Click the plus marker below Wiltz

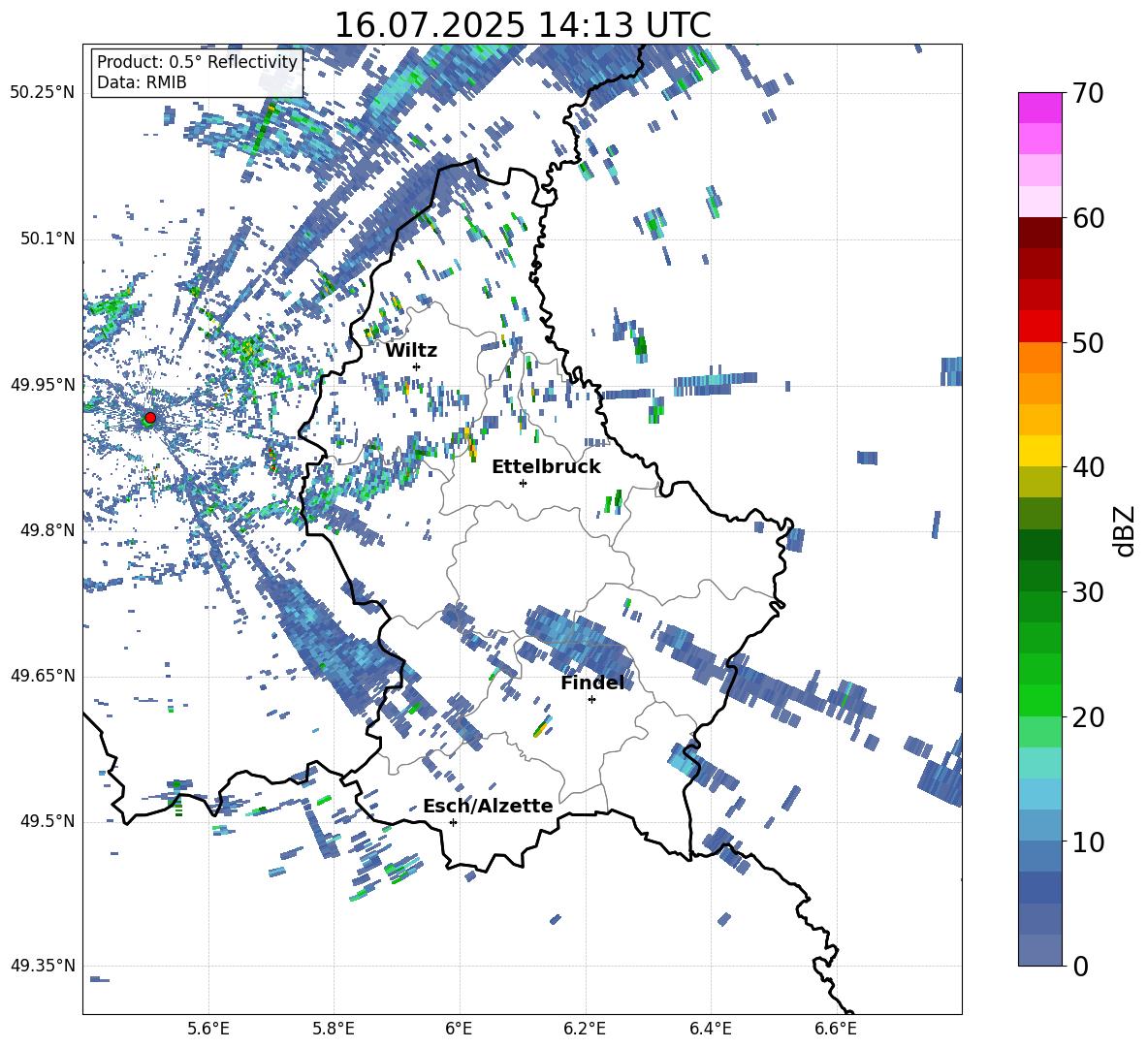417,366
